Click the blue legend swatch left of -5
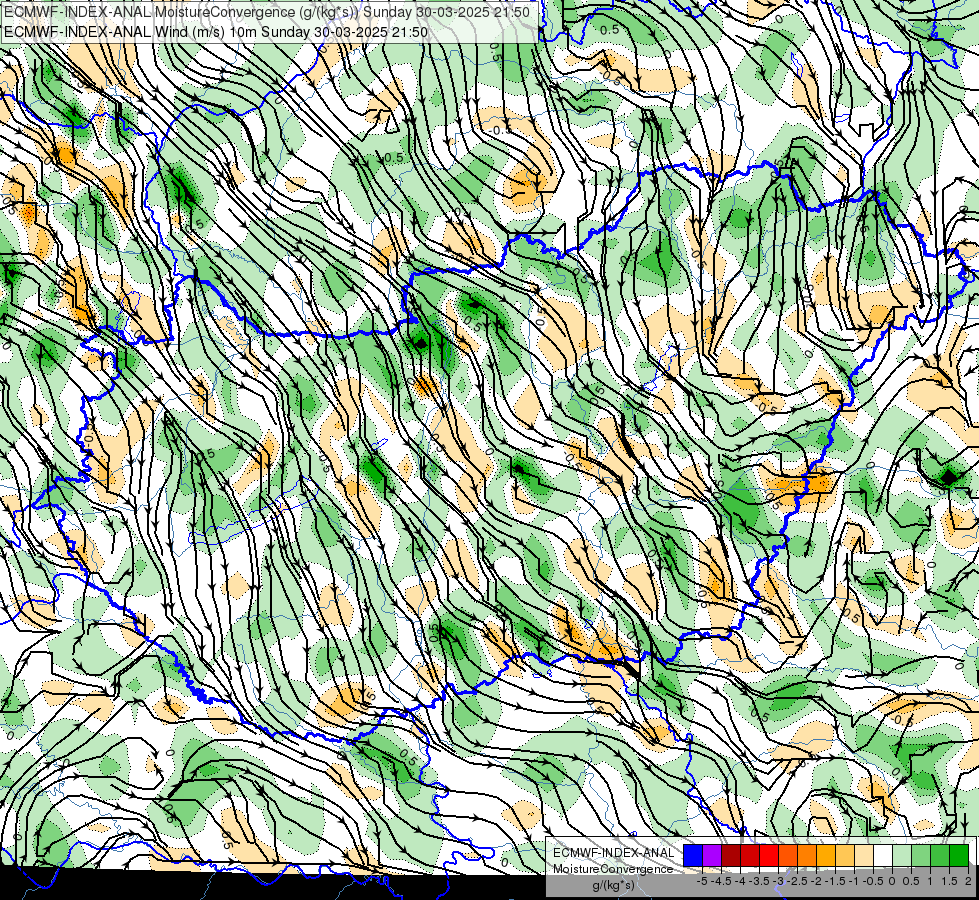The image size is (979, 900). 693,856
